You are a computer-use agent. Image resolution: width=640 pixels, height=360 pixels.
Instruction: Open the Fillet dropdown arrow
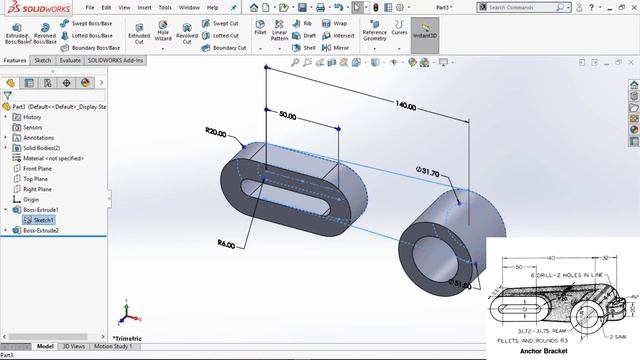[260, 49]
